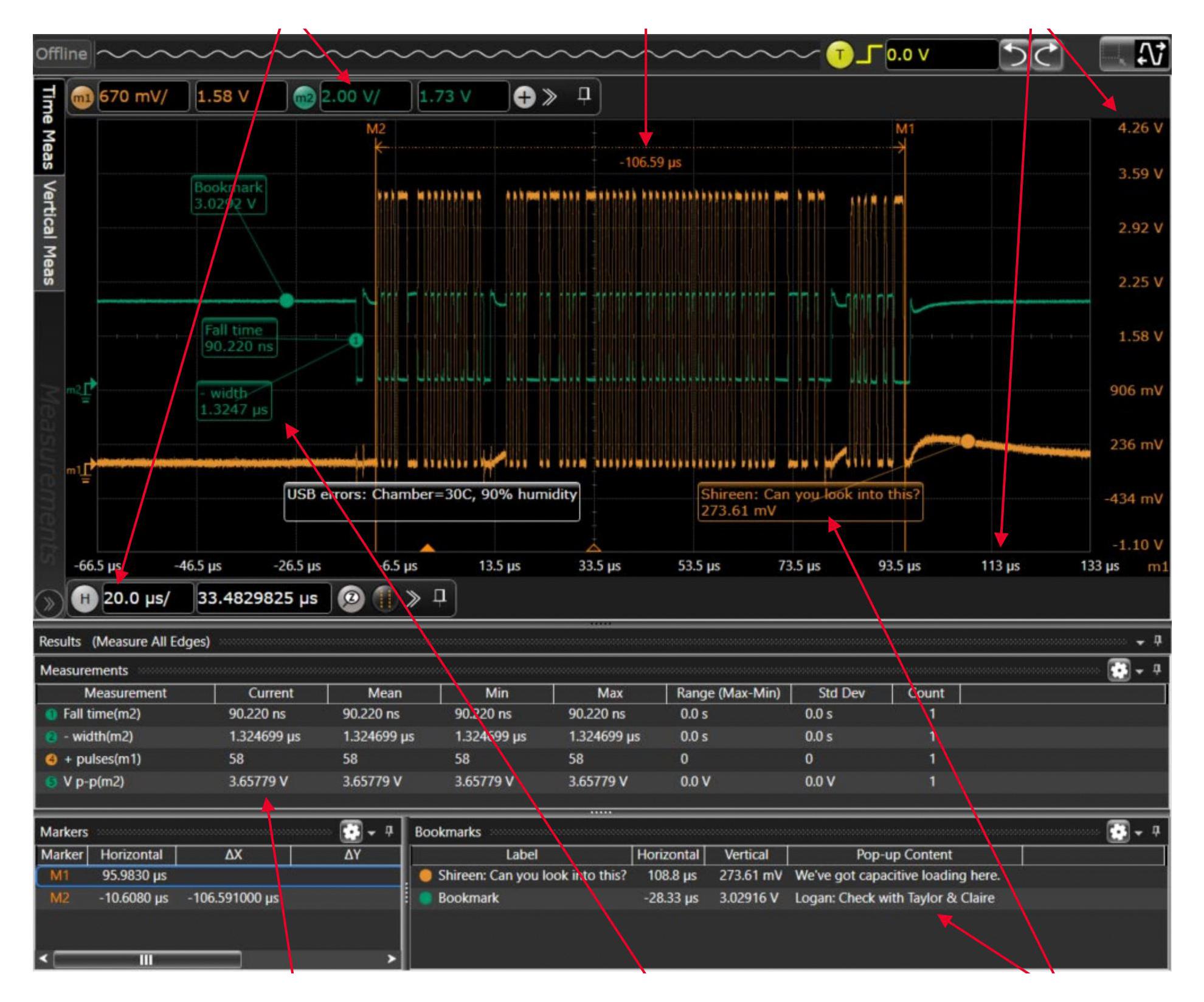Viewport: 1204px width, 1002px height.
Task: Sort by the Range (Max-Min) column header
Action: point(728,694)
